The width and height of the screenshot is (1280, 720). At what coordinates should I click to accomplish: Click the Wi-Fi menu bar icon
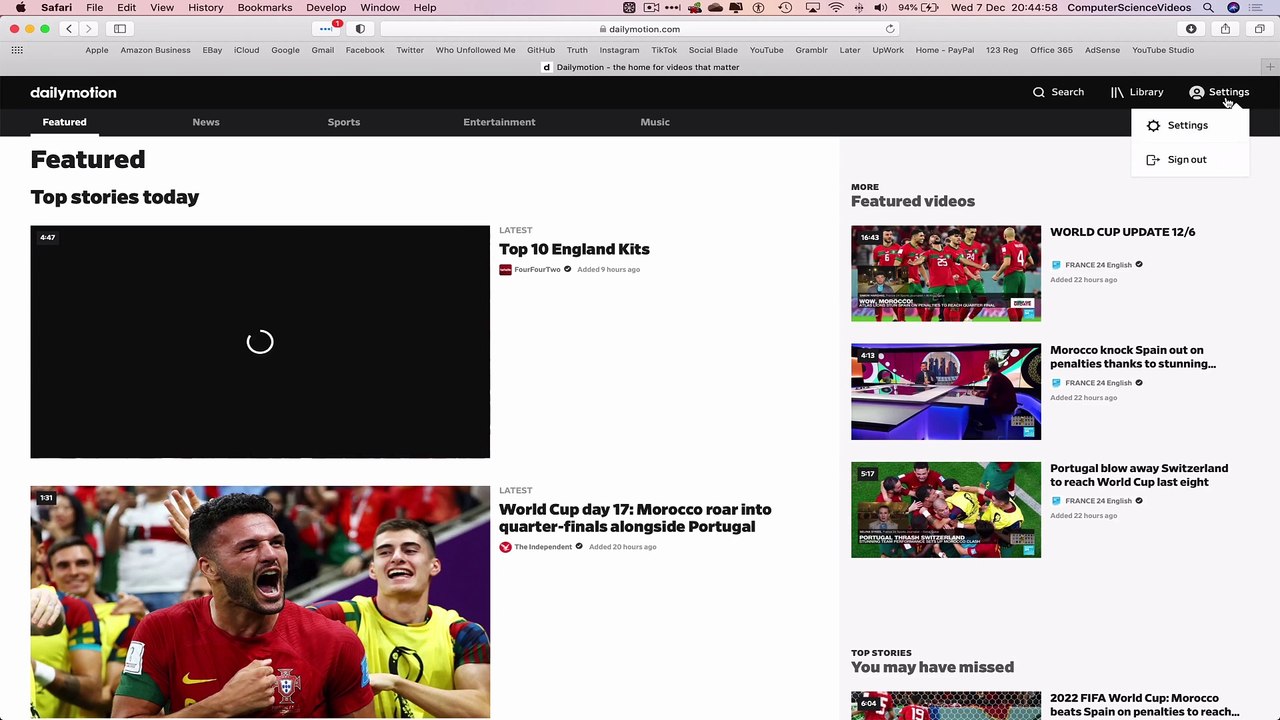pyautogui.click(x=836, y=8)
